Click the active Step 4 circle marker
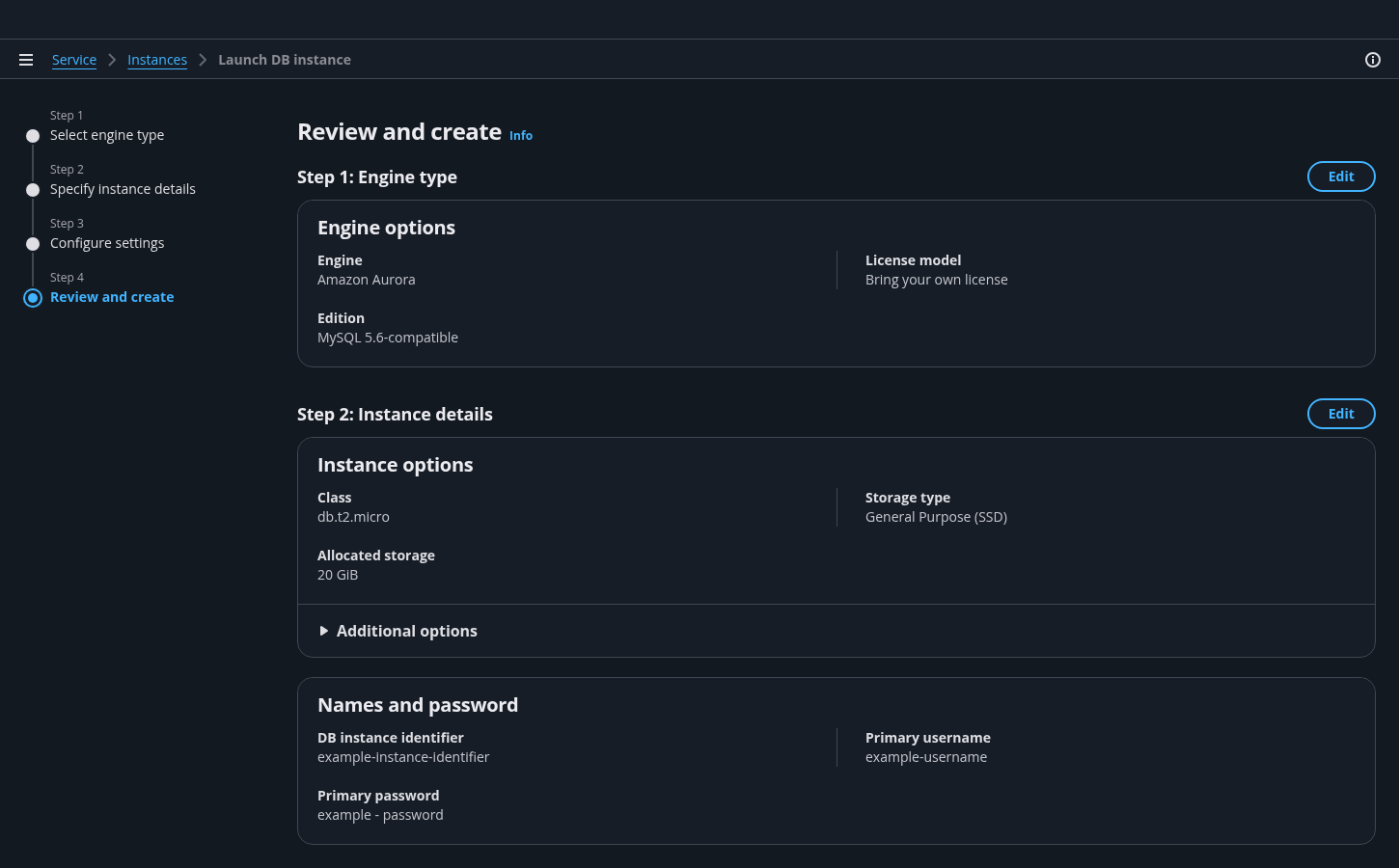The height and width of the screenshot is (868, 1399). click(x=33, y=298)
